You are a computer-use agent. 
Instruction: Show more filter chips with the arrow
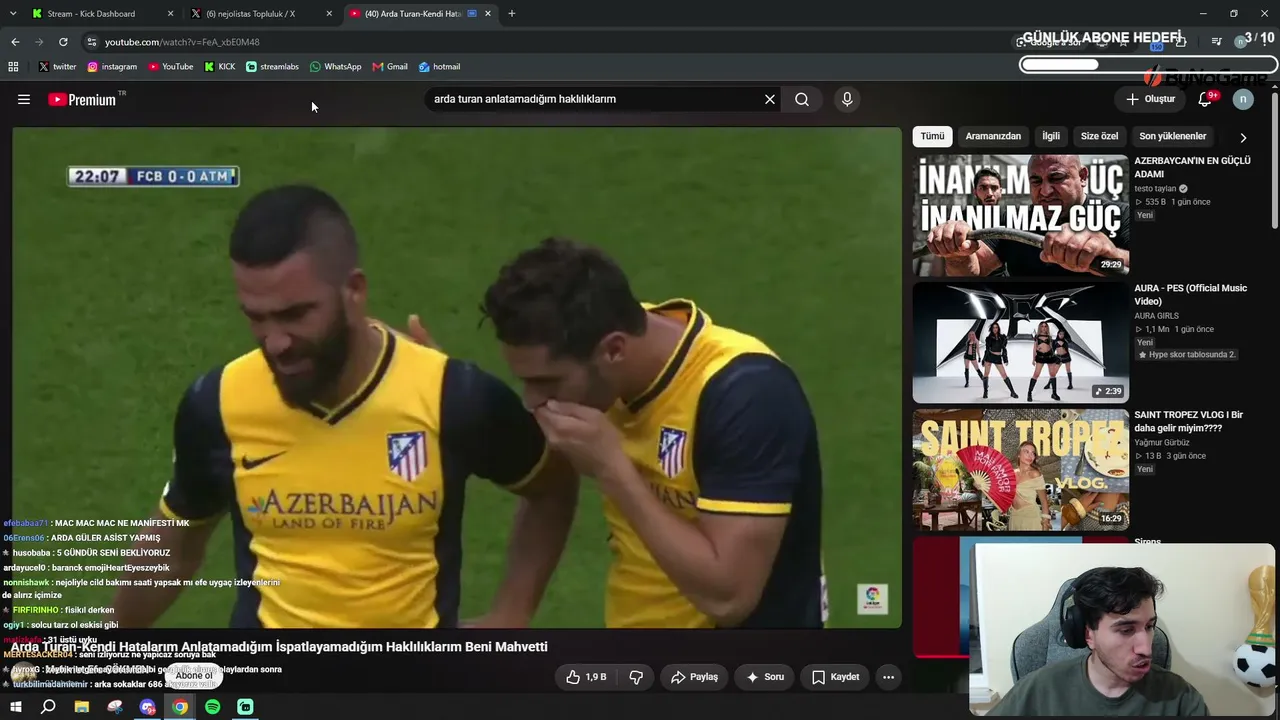pyautogui.click(x=1243, y=138)
